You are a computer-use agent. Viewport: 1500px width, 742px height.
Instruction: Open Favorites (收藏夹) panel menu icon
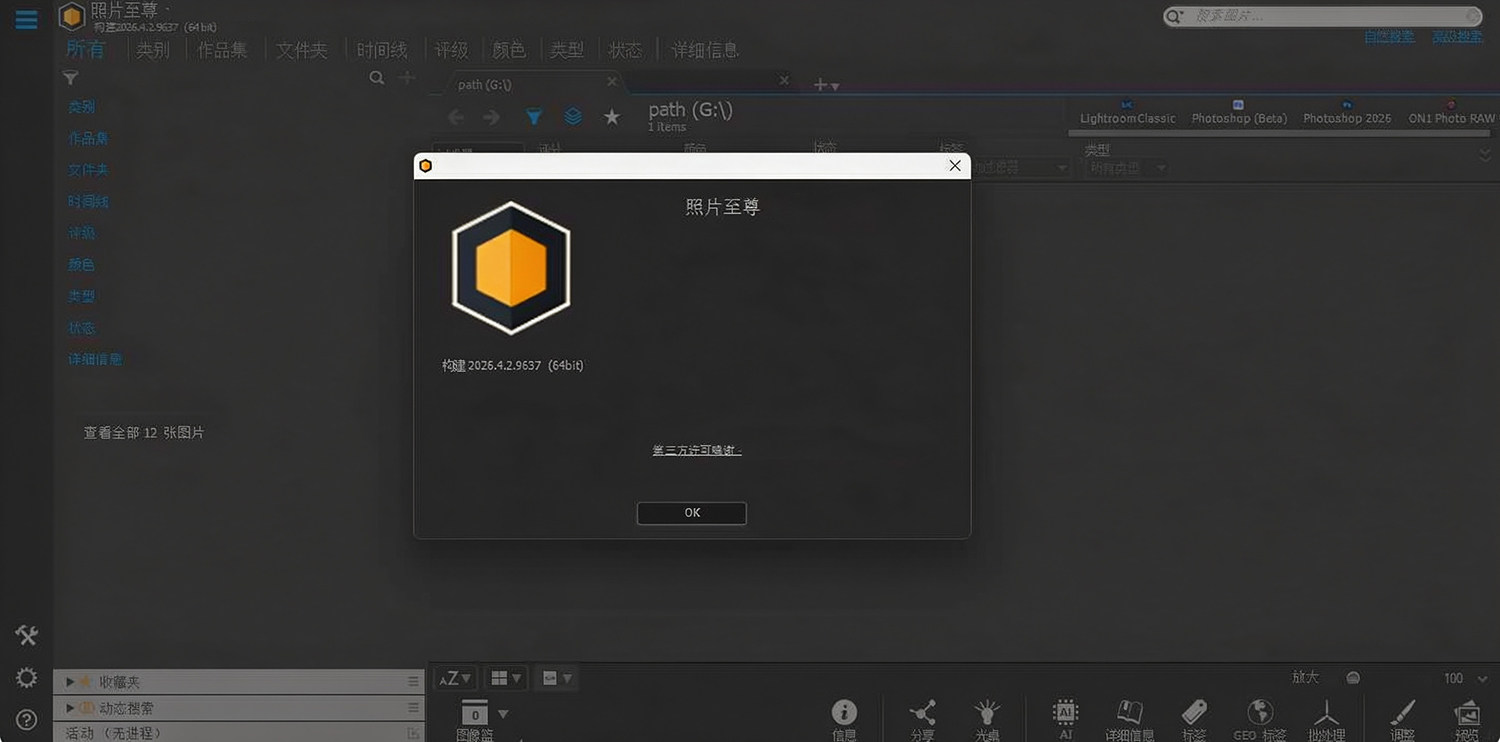pyautogui.click(x=413, y=681)
